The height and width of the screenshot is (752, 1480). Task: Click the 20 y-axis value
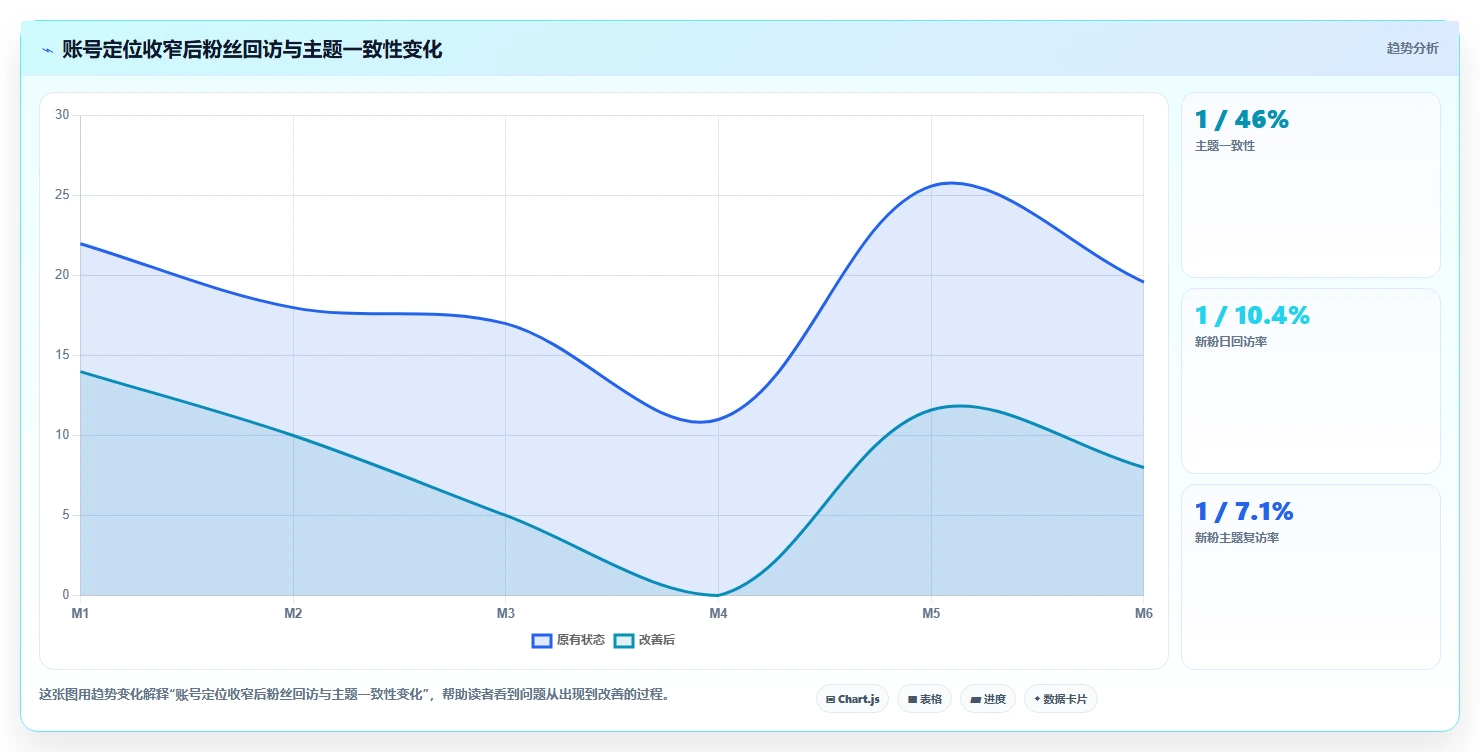click(x=62, y=275)
